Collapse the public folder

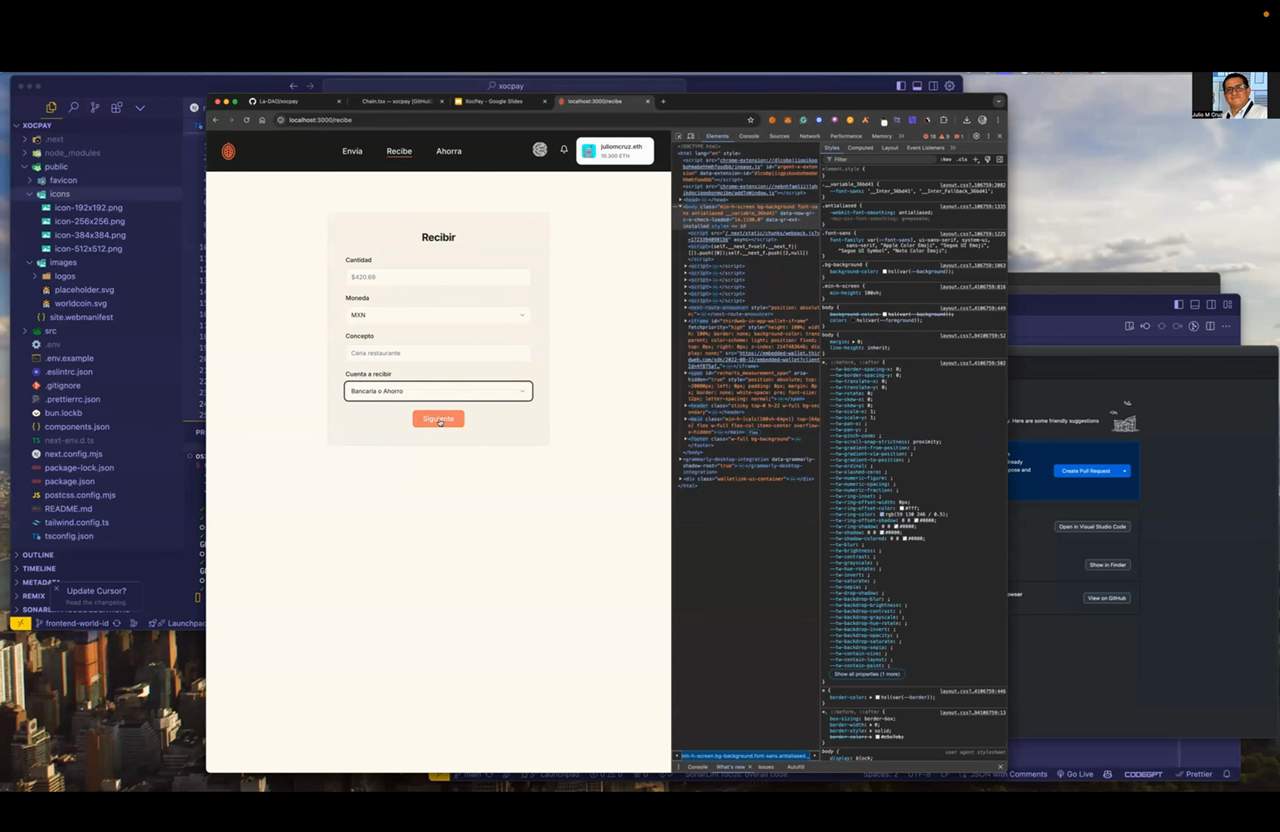55,167
